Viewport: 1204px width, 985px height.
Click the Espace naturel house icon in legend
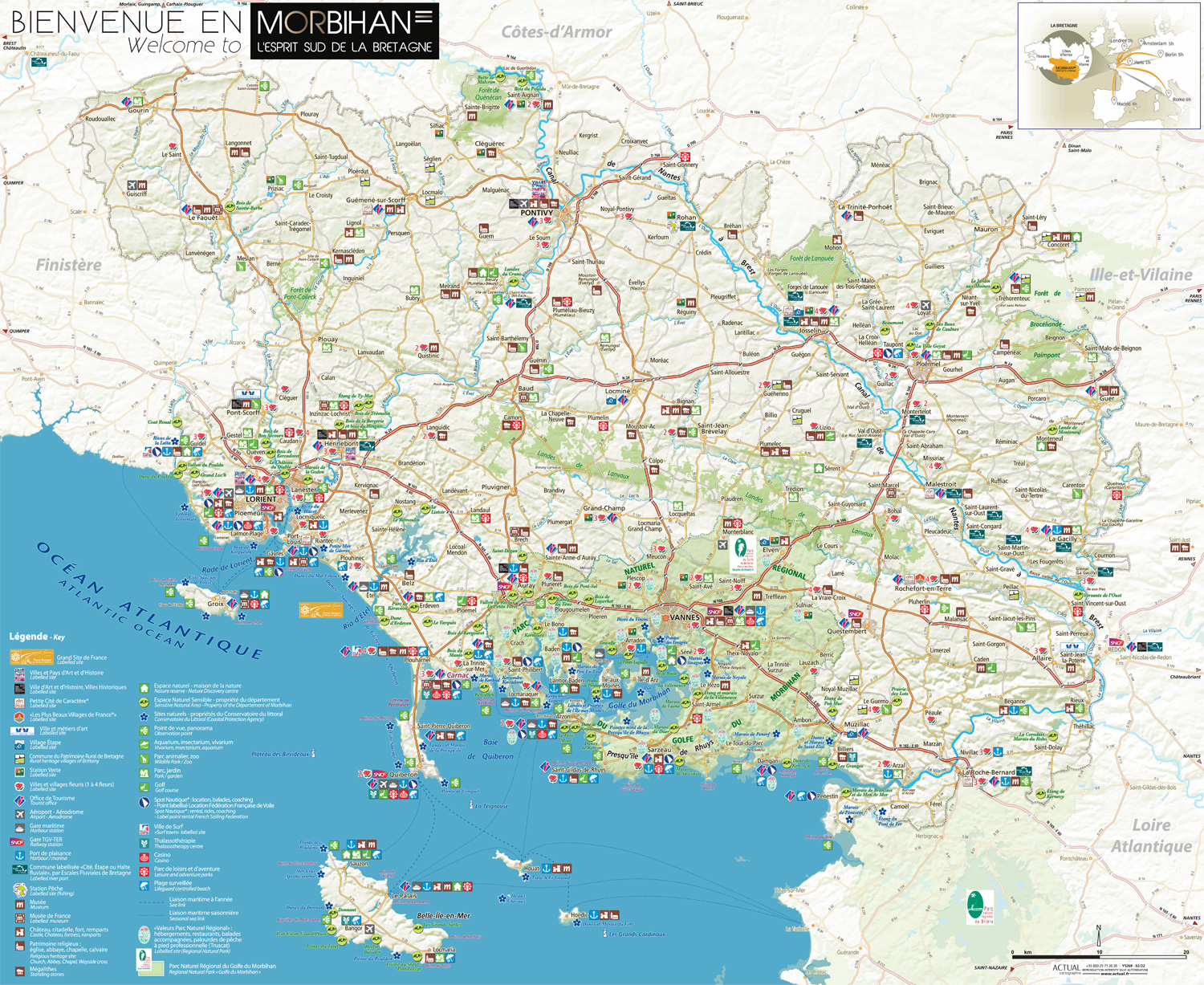click(144, 688)
